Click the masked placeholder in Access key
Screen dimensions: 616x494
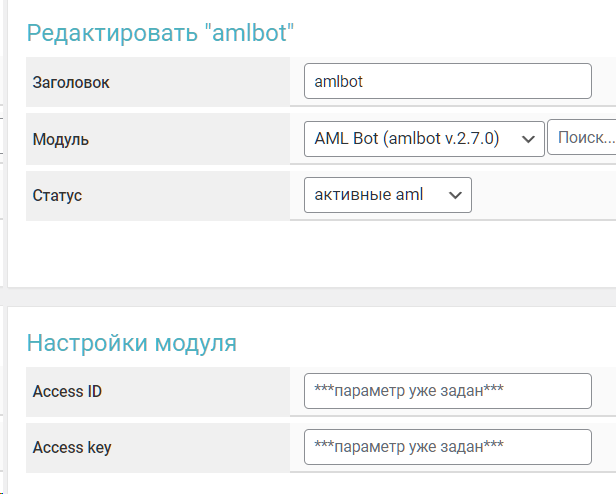coord(408,447)
